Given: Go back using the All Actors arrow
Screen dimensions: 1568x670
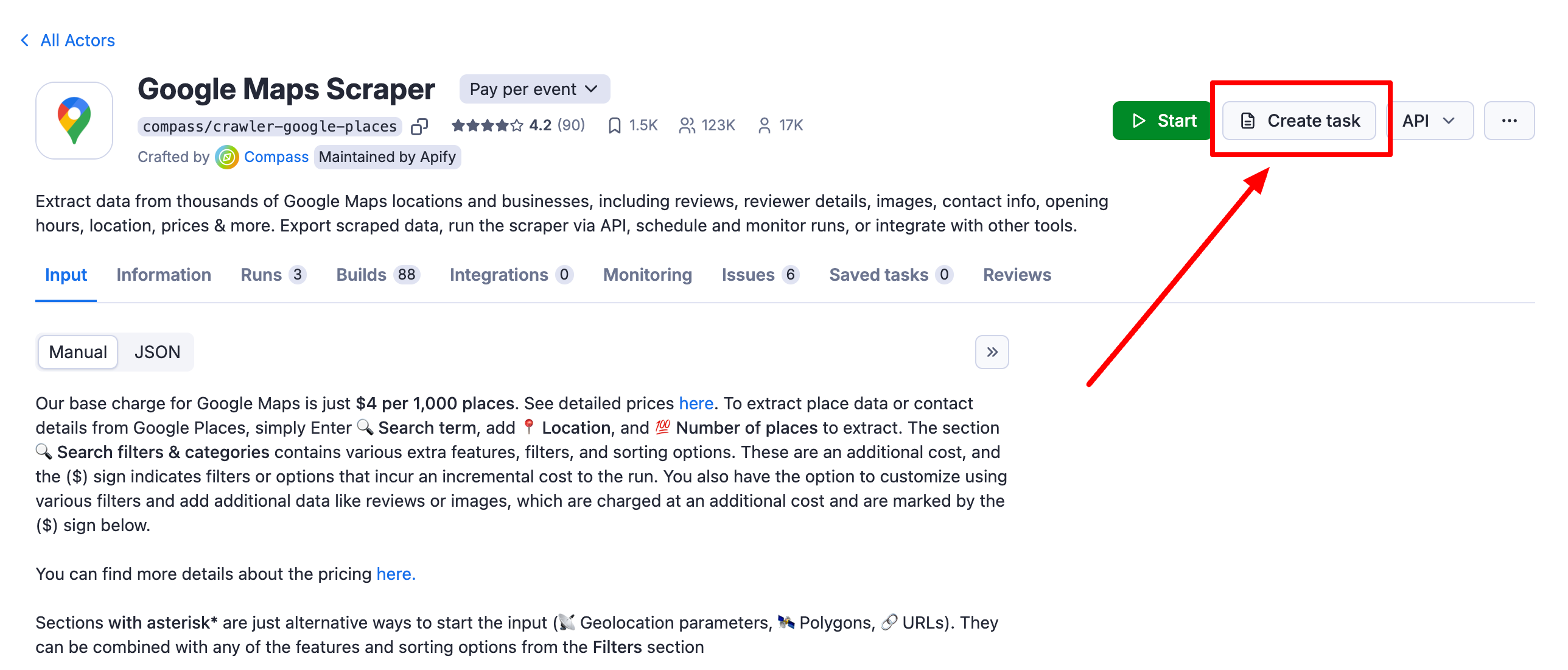Looking at the screenshot, I should [x=25, y=40].
